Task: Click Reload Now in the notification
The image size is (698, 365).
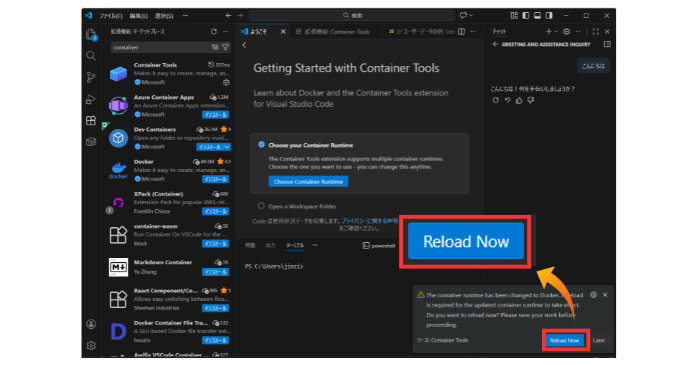Action: tap(564, 341)
